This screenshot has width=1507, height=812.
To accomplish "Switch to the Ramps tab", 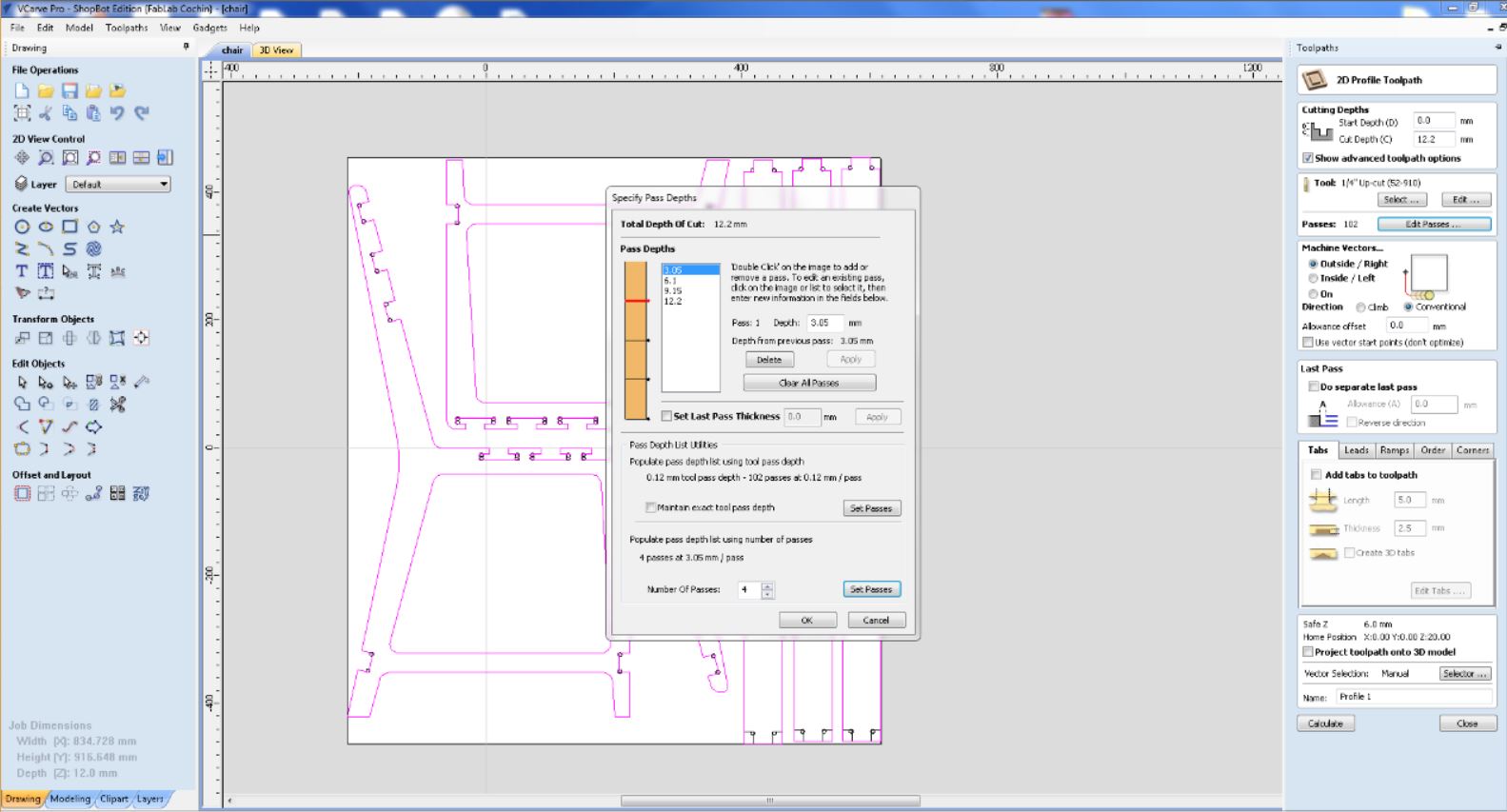I will [1395, 450].
